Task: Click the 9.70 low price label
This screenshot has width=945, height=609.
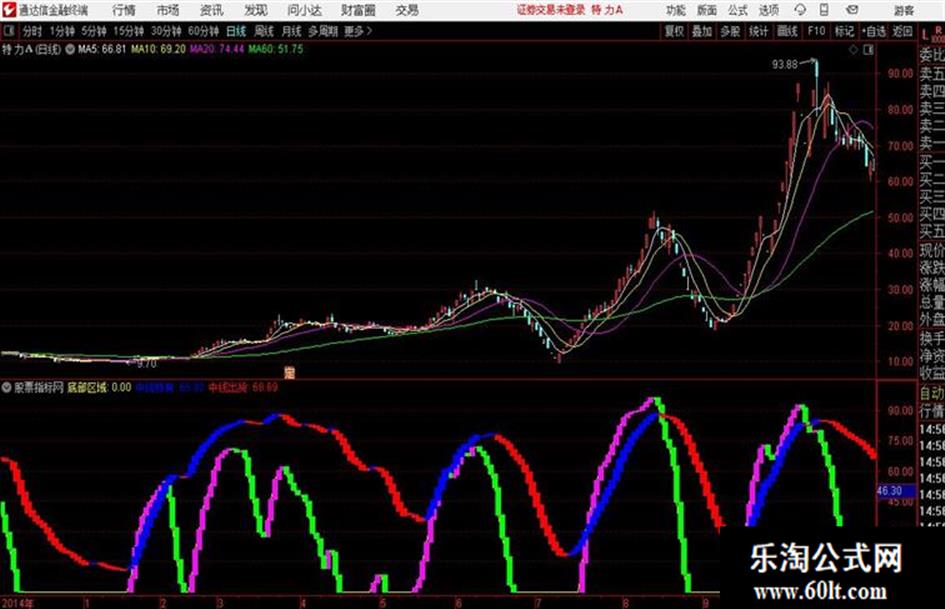Action: point(146,364)
